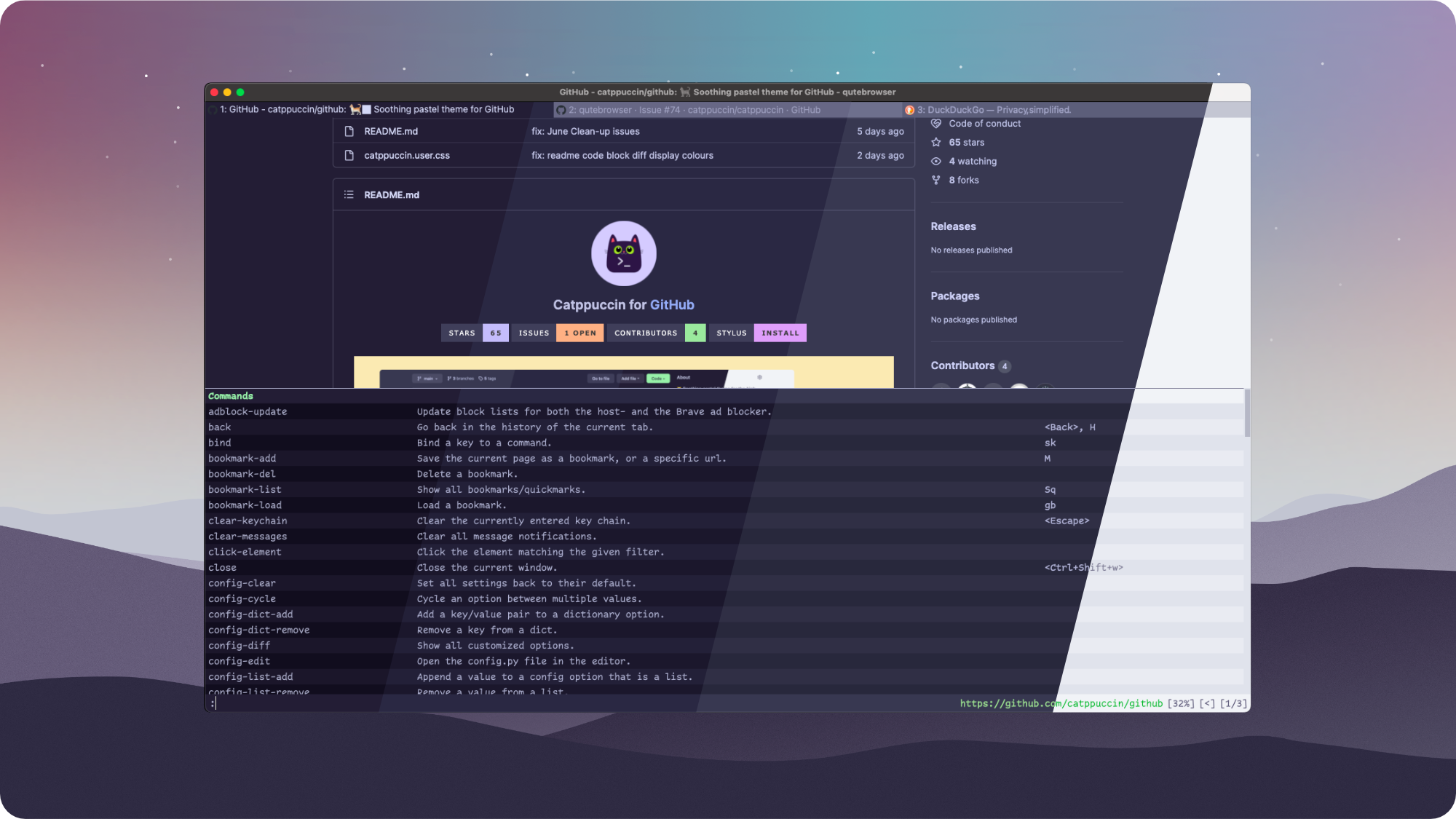Open the Contributors section link

pos(962,365)
